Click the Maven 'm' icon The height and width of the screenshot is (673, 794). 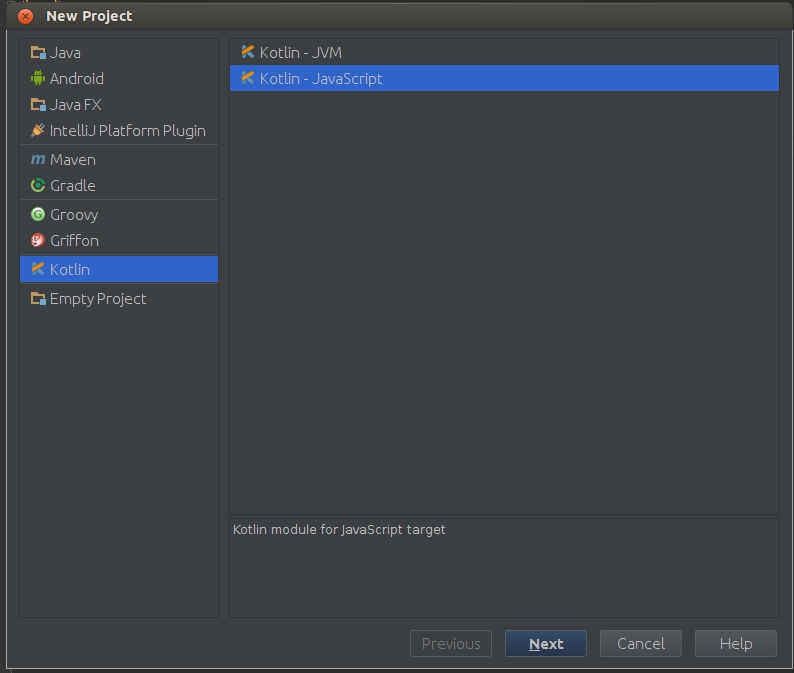click(38, 160)
